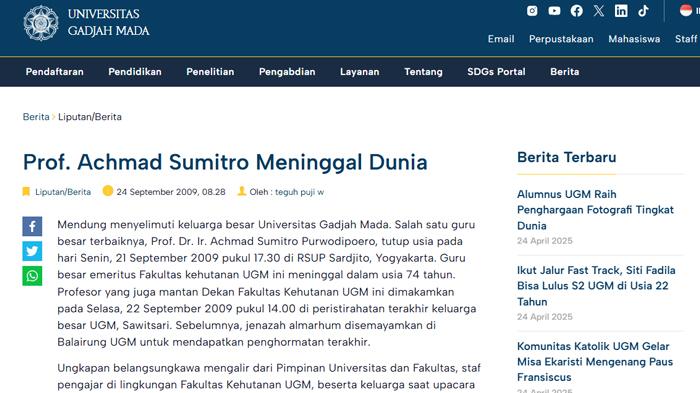
Task: Open the Pendaftaran menu
Action: pos(54,72)
